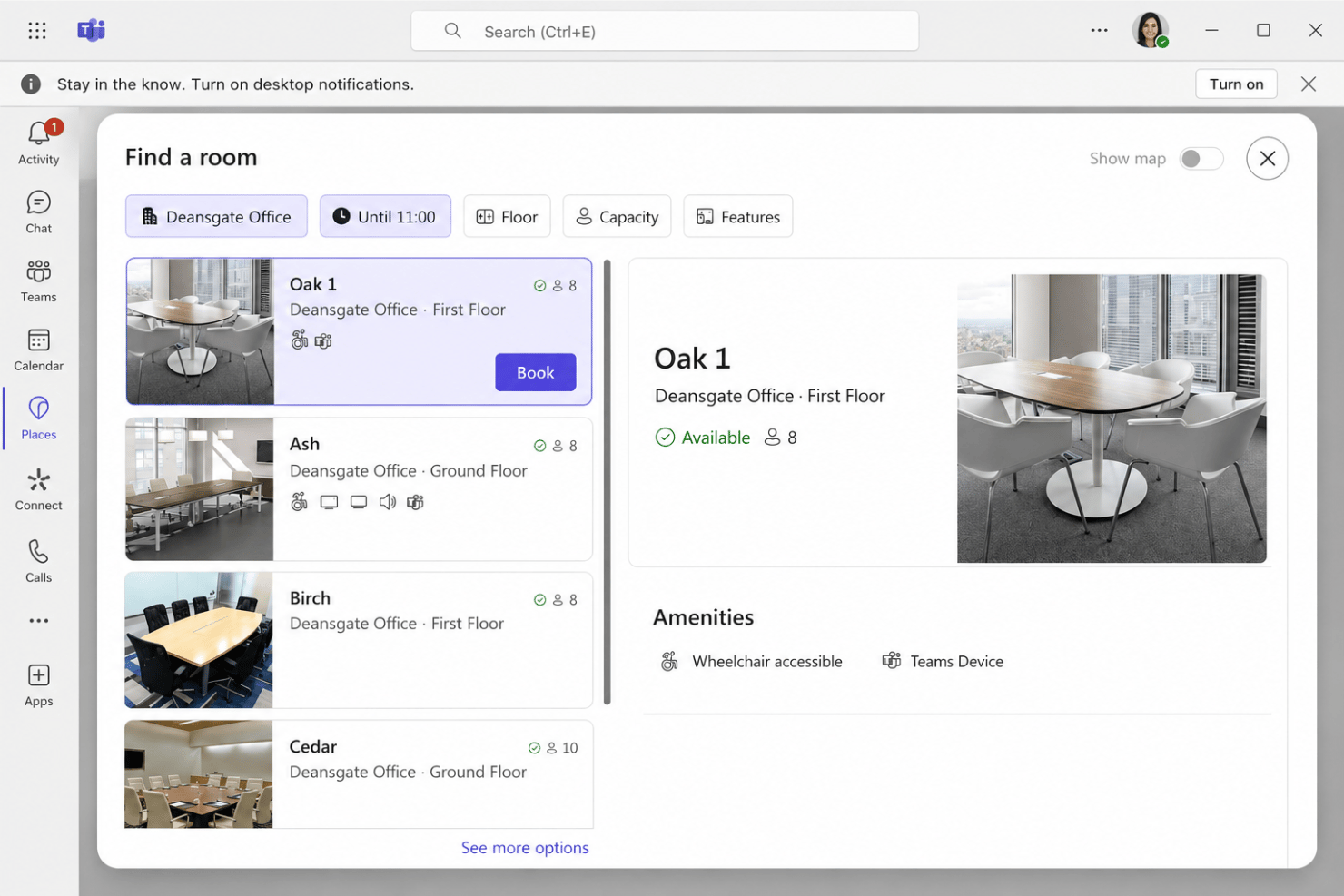Select the Cedar room card
This screenshot has height=896, width=1344.
[x=359, y=774]
